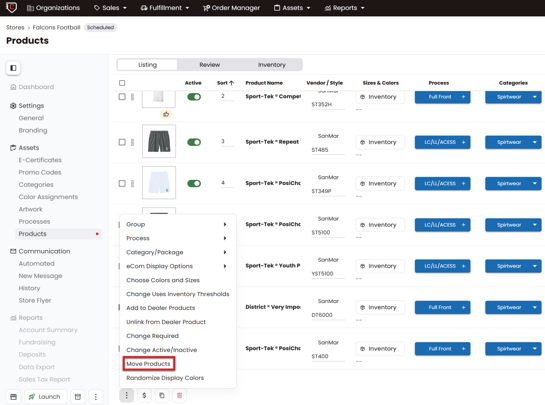545x405 pixels.
Task: Expand the Group submenu
Action: pos(177,224)
